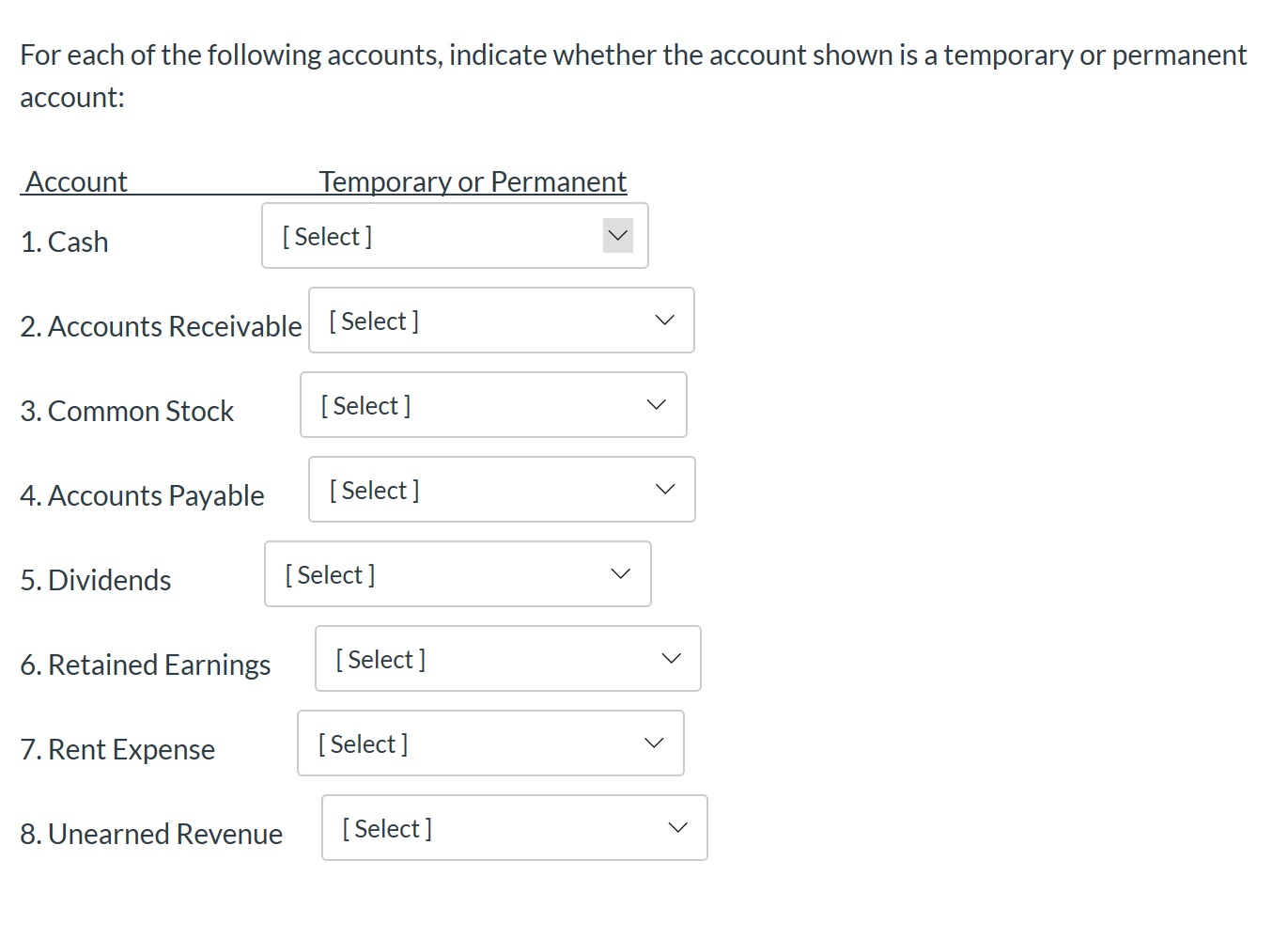Screen dimensions: 1288x939
Task: Click the chevron arrow for Accounts Receivable
Action: pyautogui.click(x=664, y=321)
